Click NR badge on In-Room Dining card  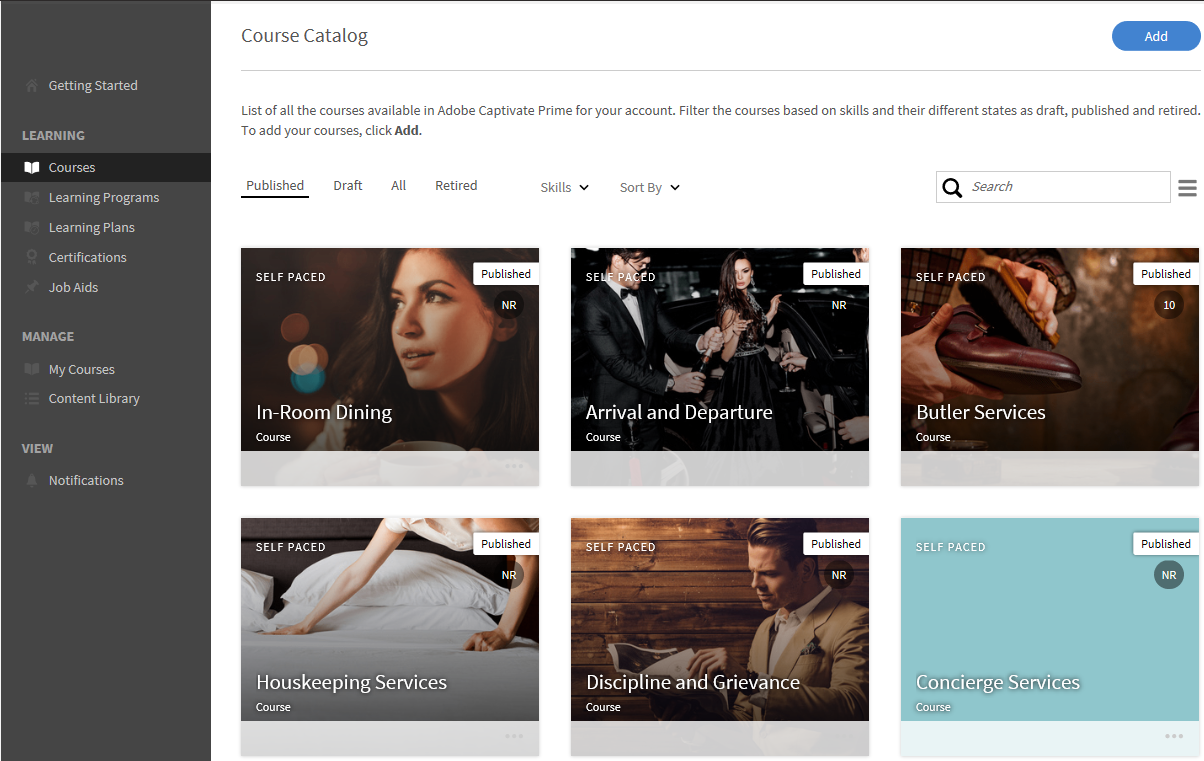click(x=509, y=305)
